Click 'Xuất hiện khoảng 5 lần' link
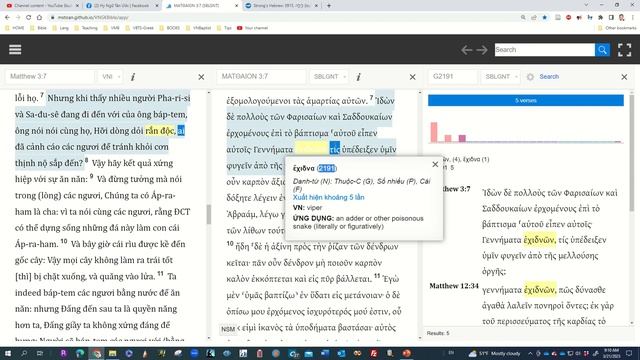This screenshot has width=640, height=360. pos(329,197)
